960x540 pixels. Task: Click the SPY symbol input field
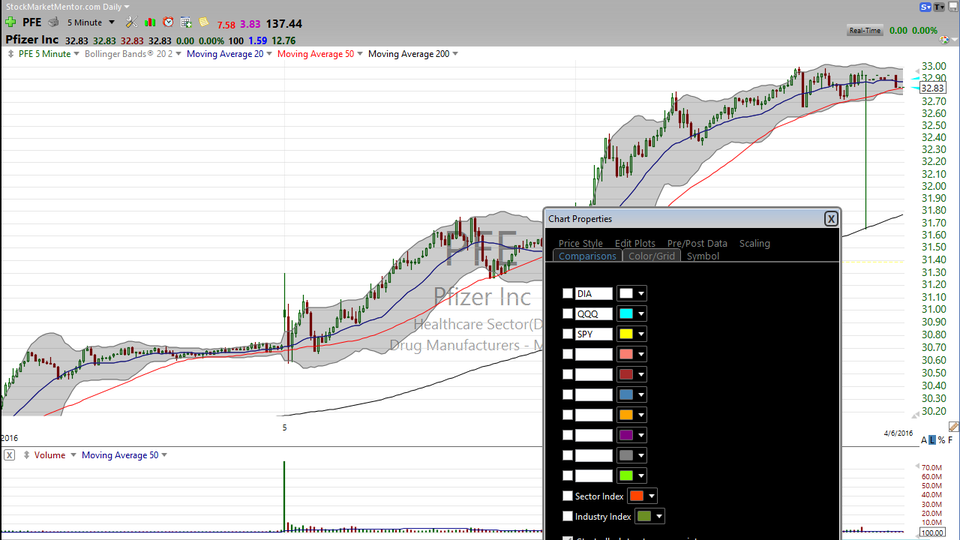(593, 334)
